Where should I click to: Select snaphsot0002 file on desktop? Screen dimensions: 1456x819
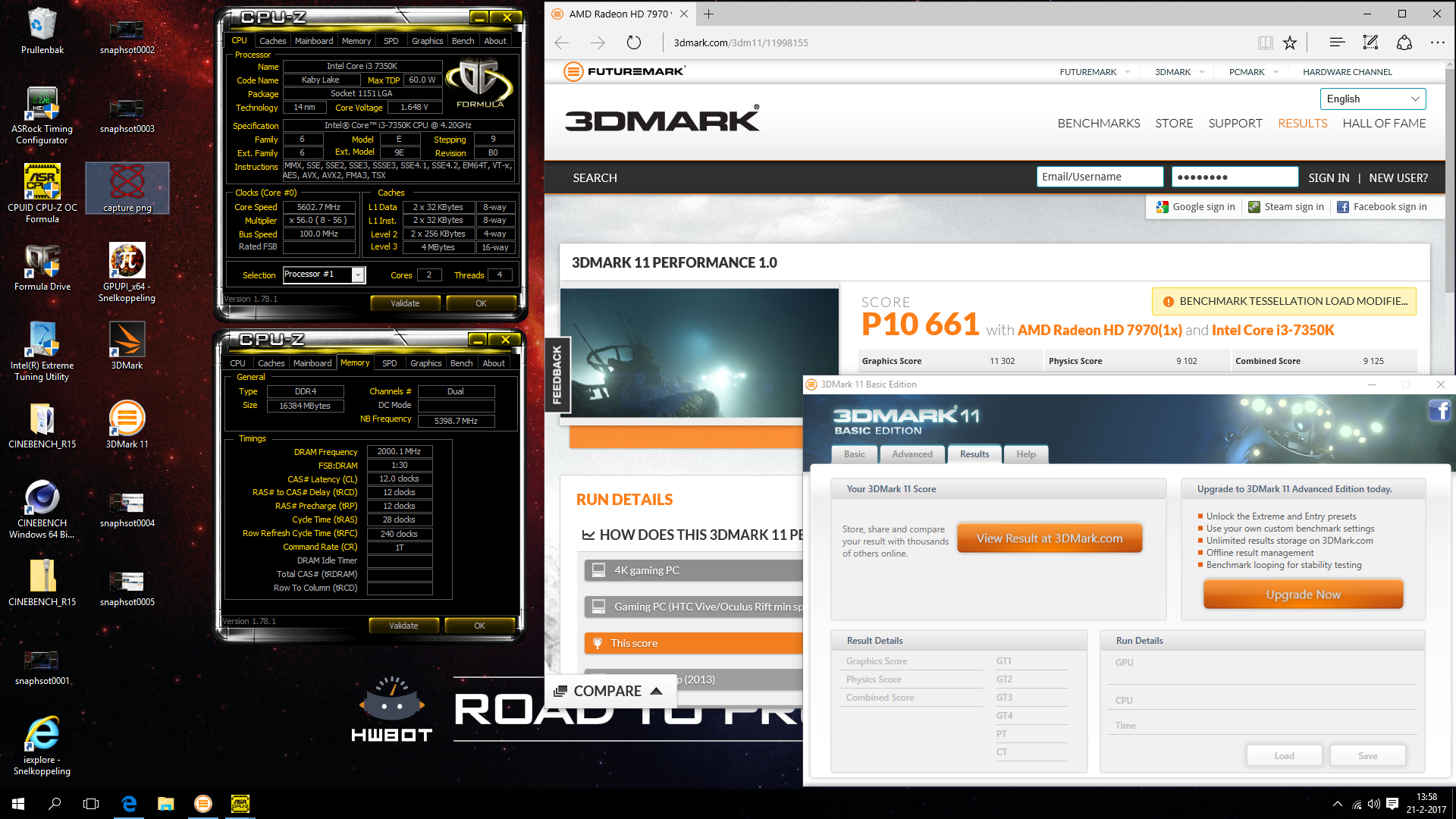tap(127, 35)
